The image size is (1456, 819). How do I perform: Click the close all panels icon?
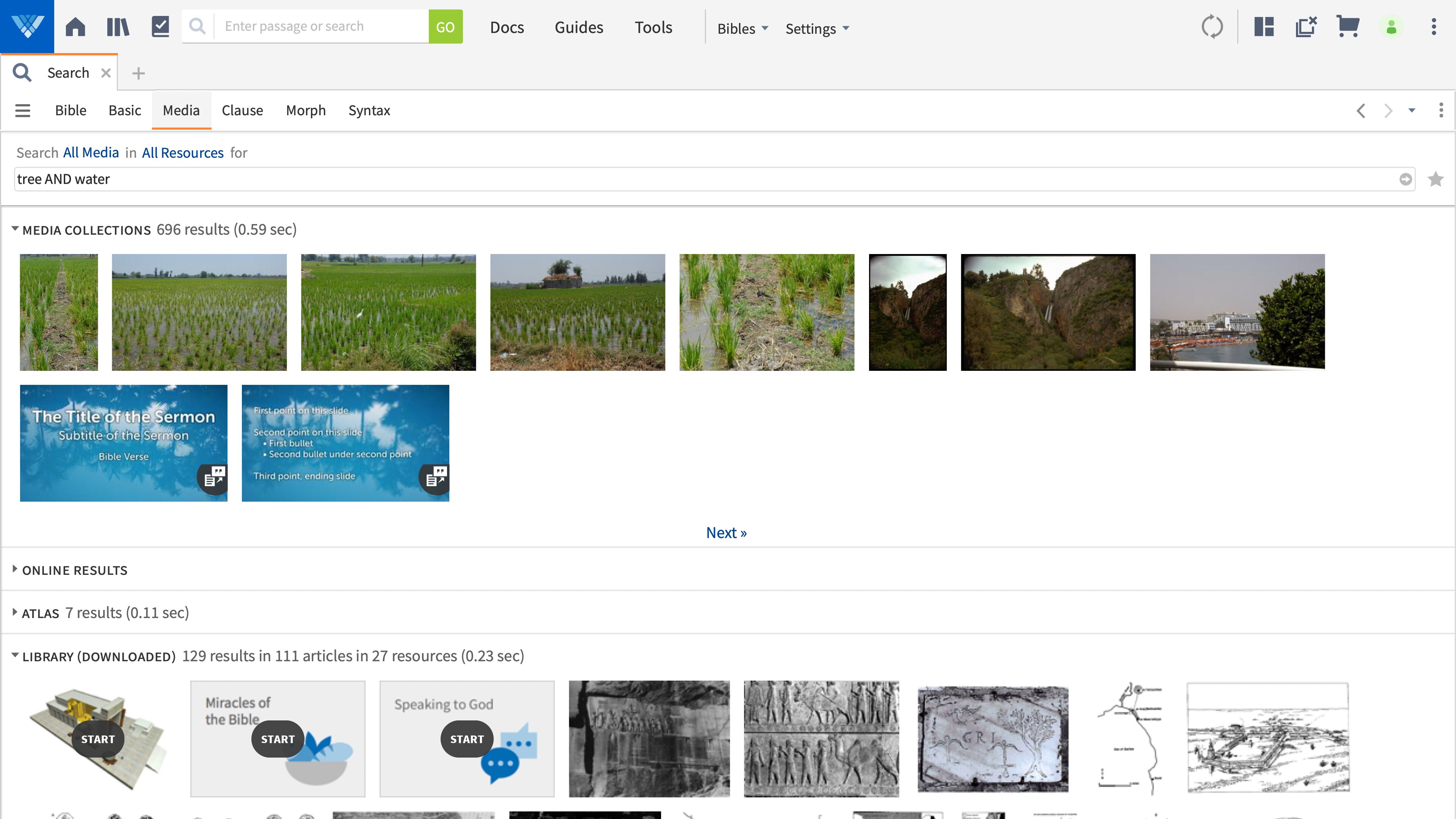[1305, 27]
